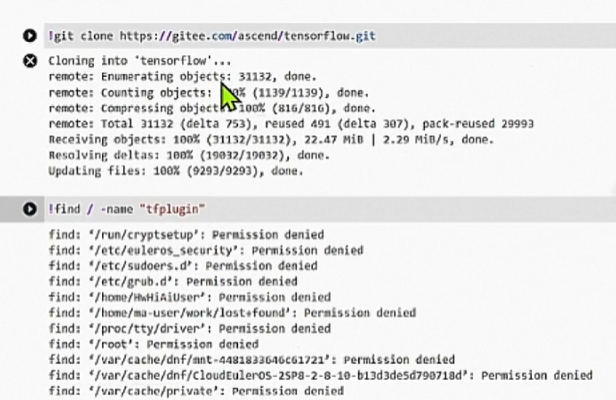This screenshot has width=616, height=400.
Task: Click into the find command code cell
Action: tap(400, 210)
